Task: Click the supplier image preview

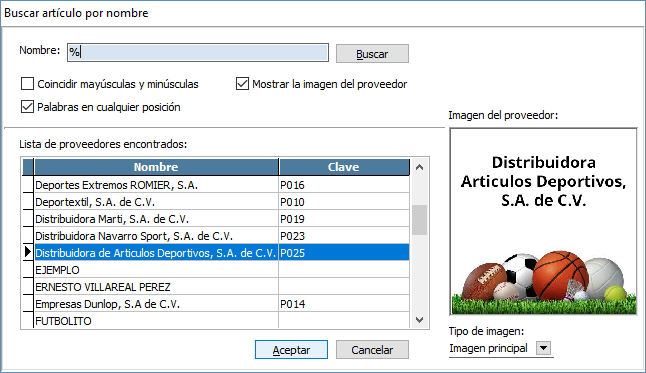Action: [x=543, y=221]
